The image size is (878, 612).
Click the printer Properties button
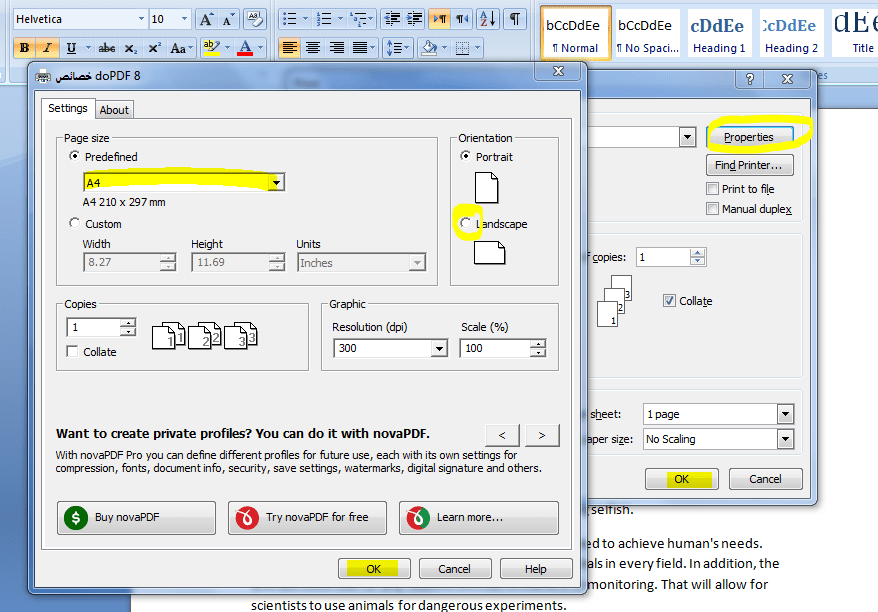749,137
